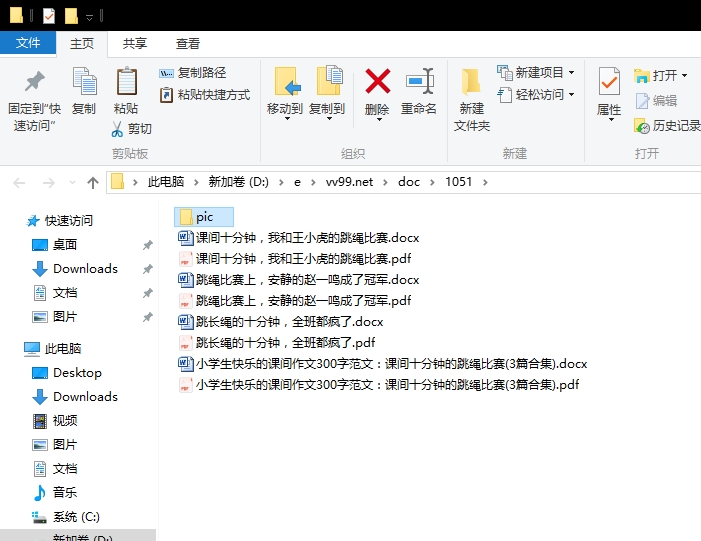This screenshot has width=701, height=541.
Task: Click 此电脑 in address path
Action: [166, 182]
